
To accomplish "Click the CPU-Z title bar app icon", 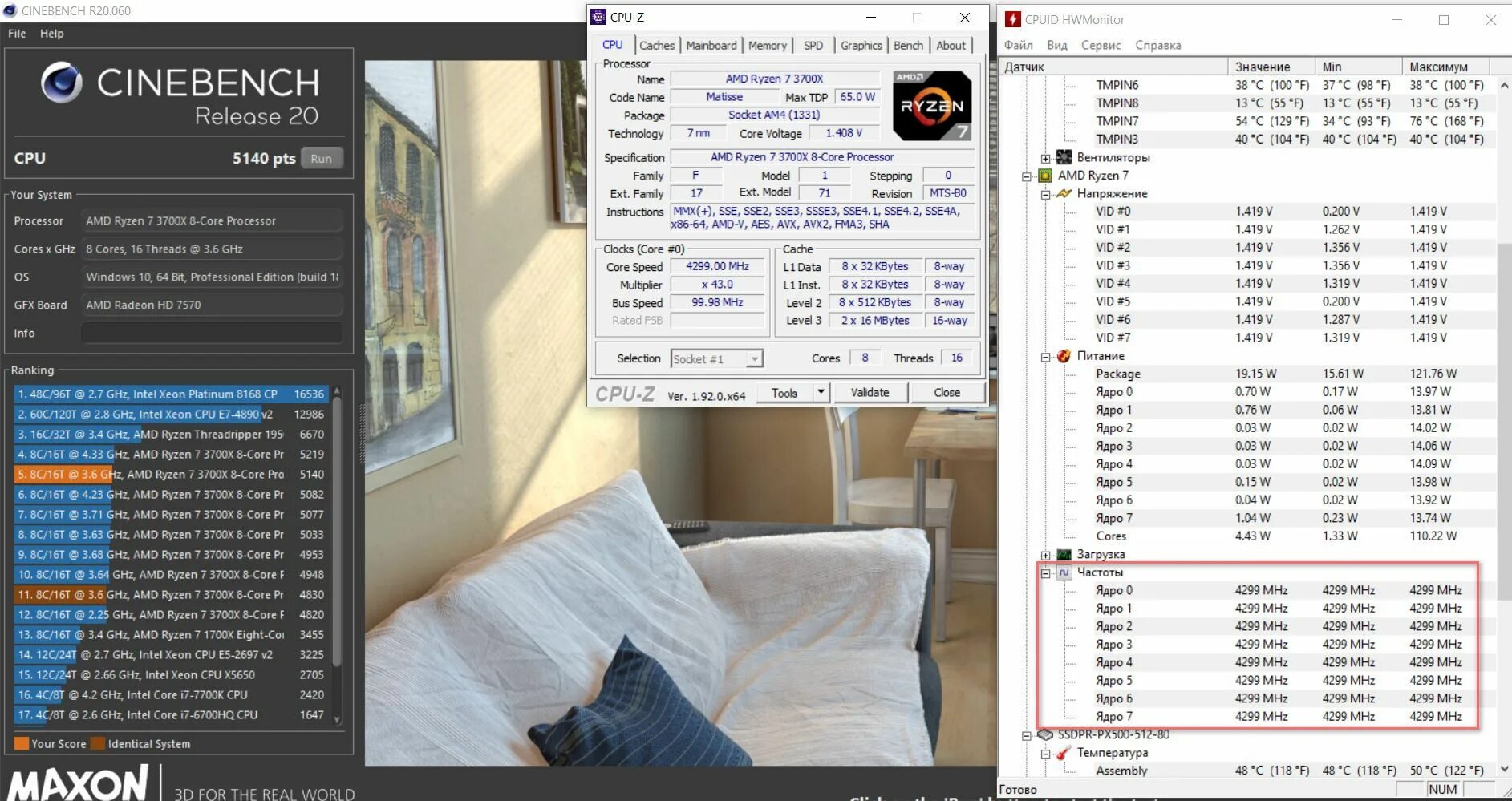I will (x=598, y=17).
